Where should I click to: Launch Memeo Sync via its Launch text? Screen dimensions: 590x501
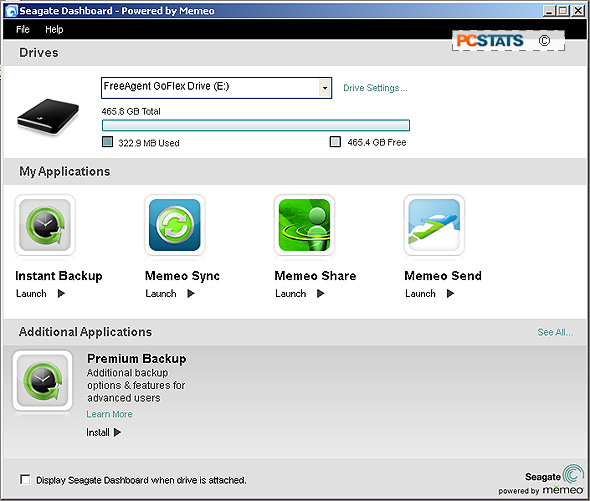pos(161,294)
